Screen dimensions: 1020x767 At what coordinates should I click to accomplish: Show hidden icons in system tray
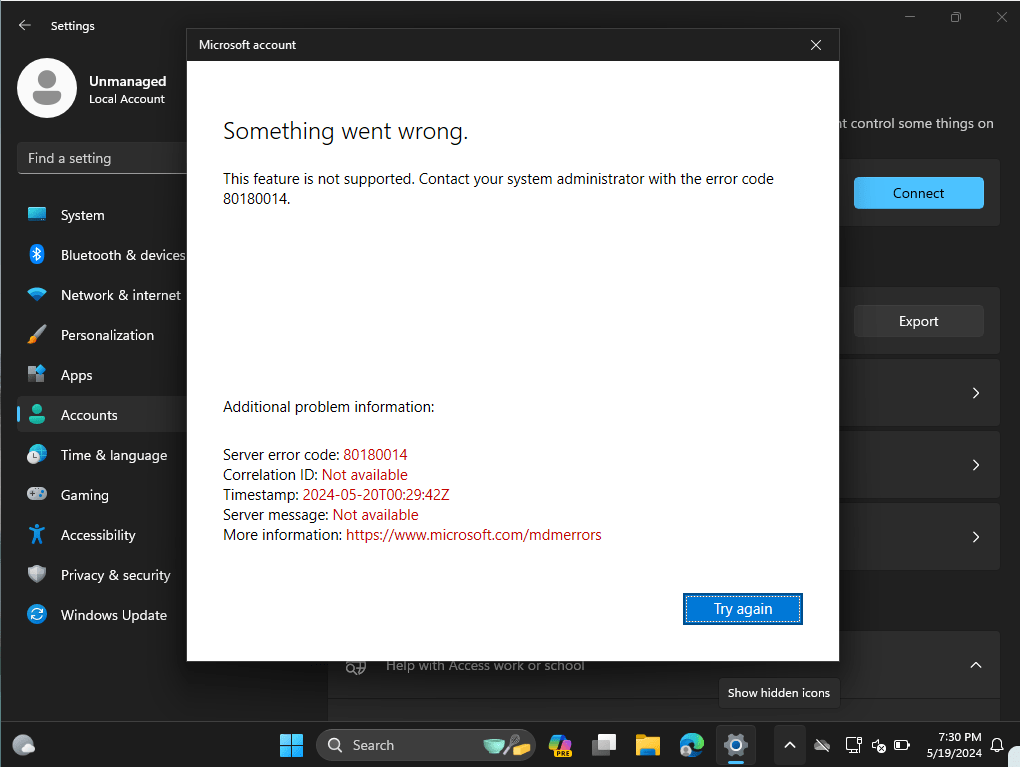coord(789,745)
